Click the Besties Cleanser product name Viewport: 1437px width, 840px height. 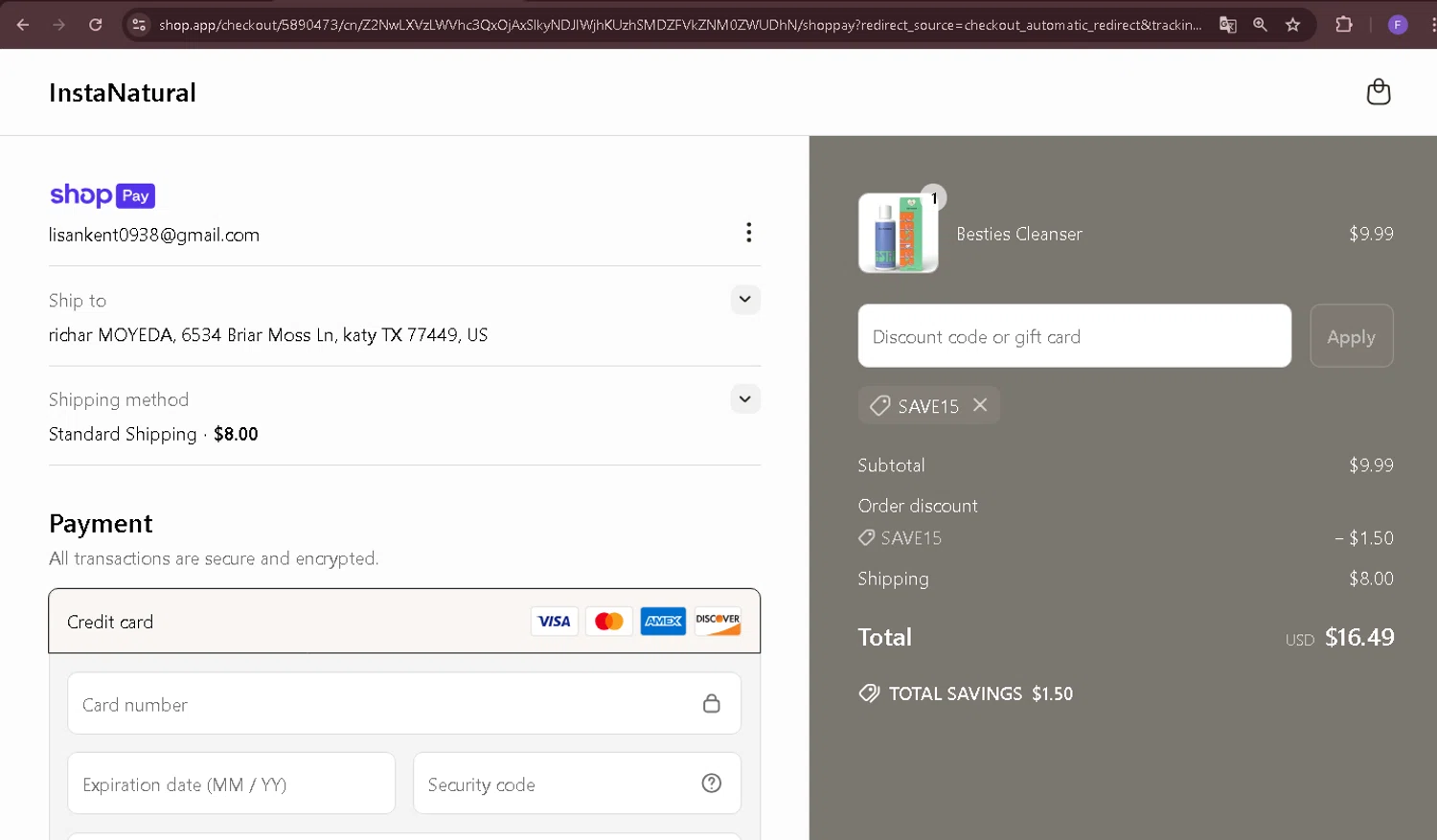tap(1018, 234)
